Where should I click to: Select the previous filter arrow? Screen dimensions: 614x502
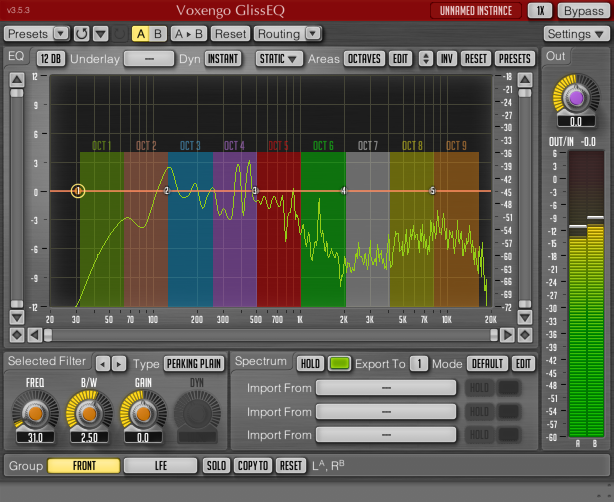click(x=103, y=364)
